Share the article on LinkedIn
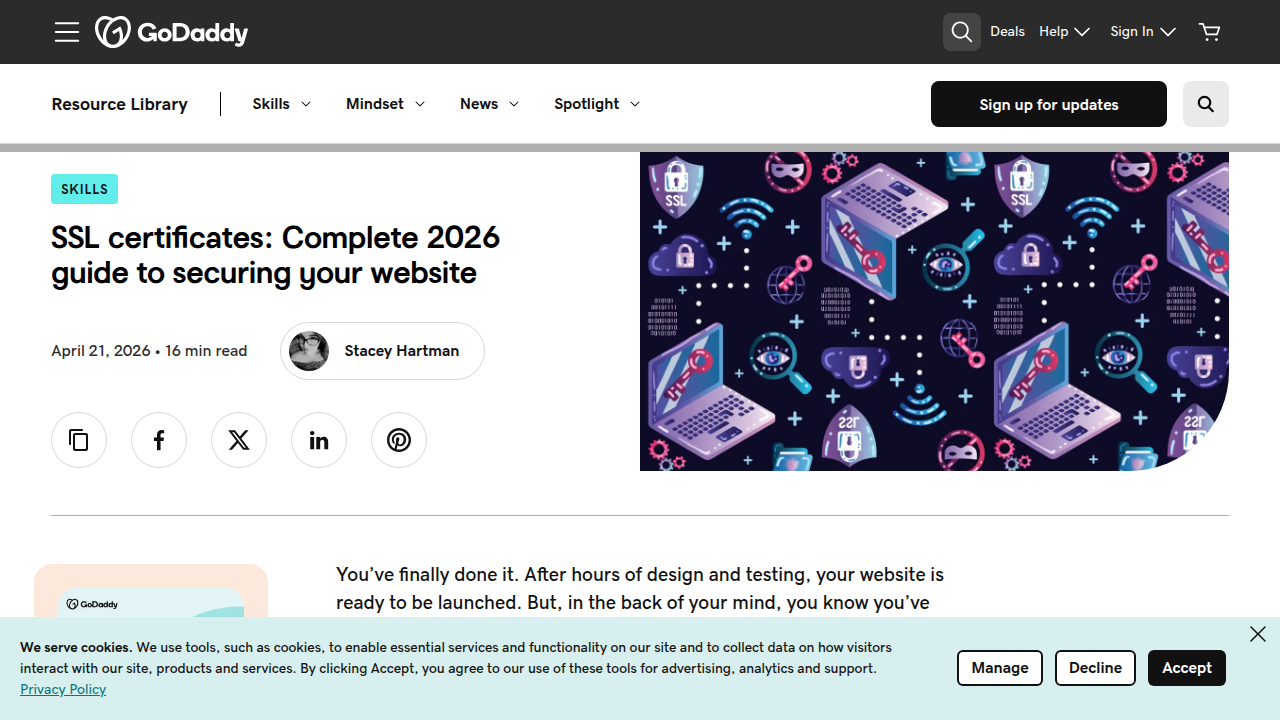Viewport: 1280px width, 720px height. click(319, 440)
